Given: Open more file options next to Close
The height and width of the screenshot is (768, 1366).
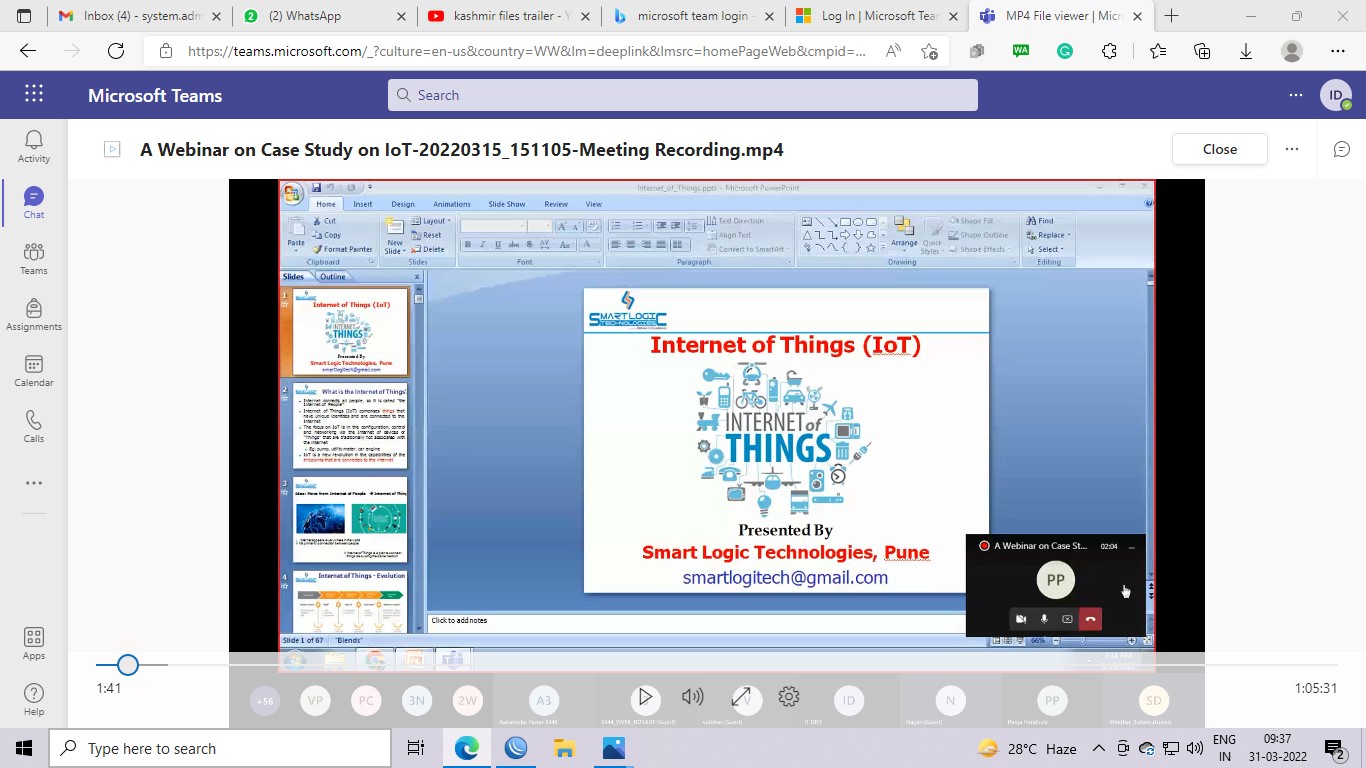Looking at the screenshot, I should click(x=1292, y=149).
